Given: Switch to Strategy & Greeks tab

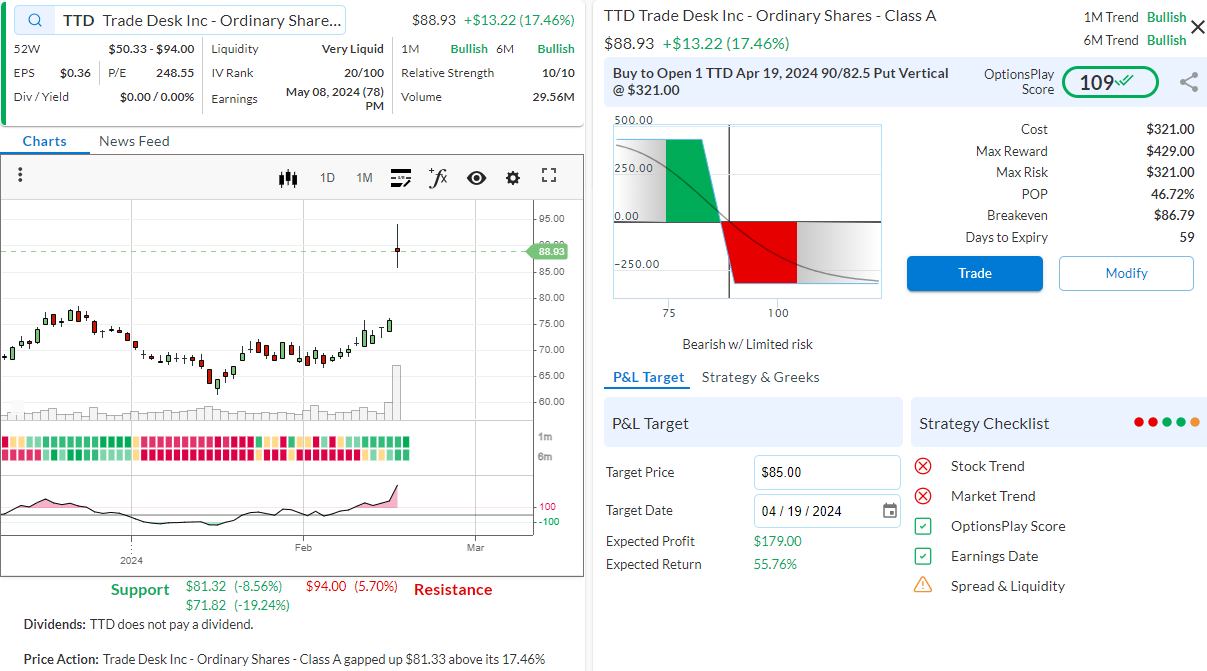Looking at the screenshot, I should [x=761, y=377].
